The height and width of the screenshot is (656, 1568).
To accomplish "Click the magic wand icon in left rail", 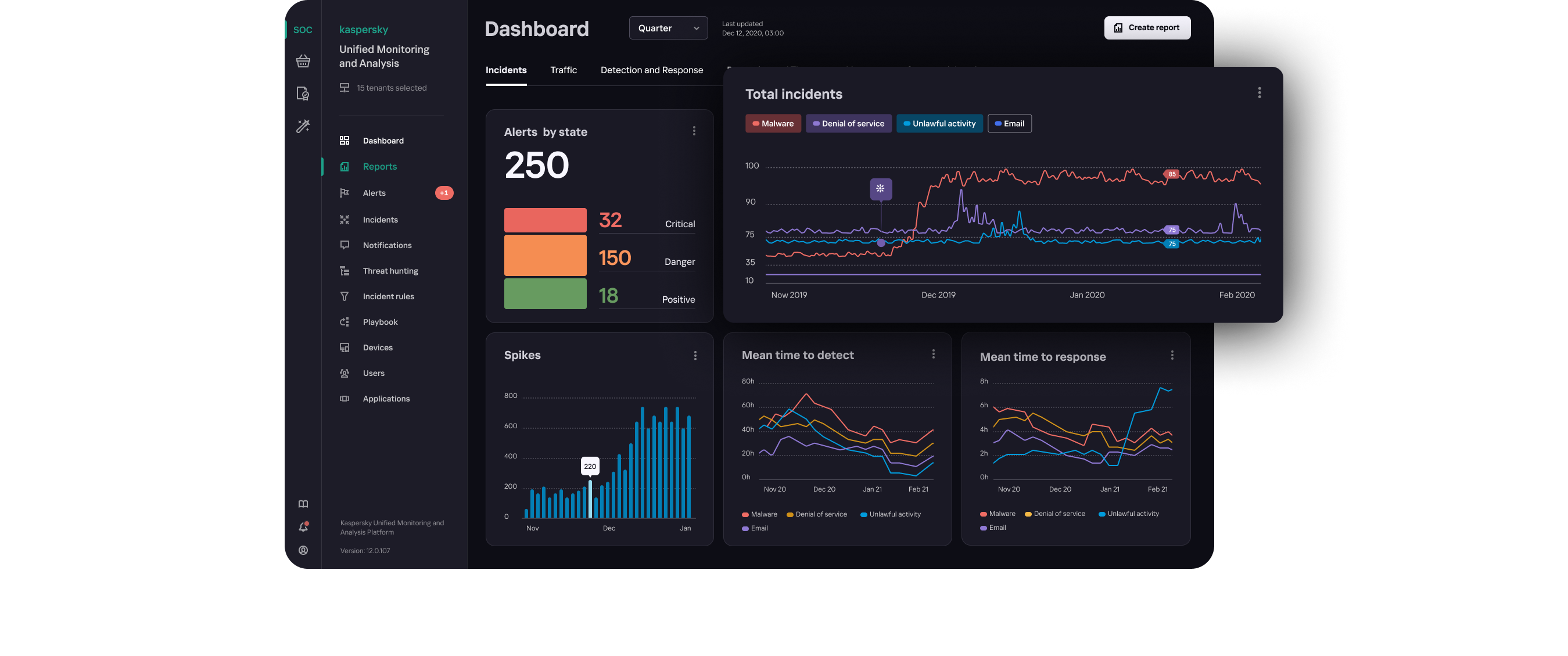I will pyautogui.click(x=303, y=126).
